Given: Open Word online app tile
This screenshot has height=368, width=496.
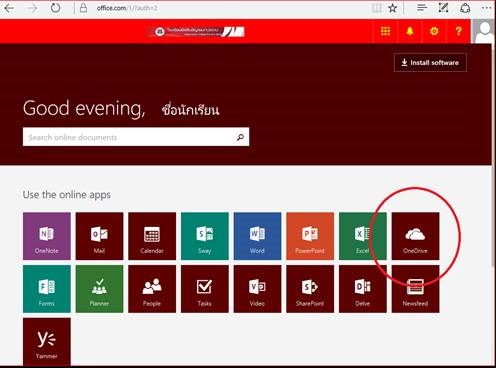Looking at the screenshot, I should pyautogui.click(x=257, y=236).
